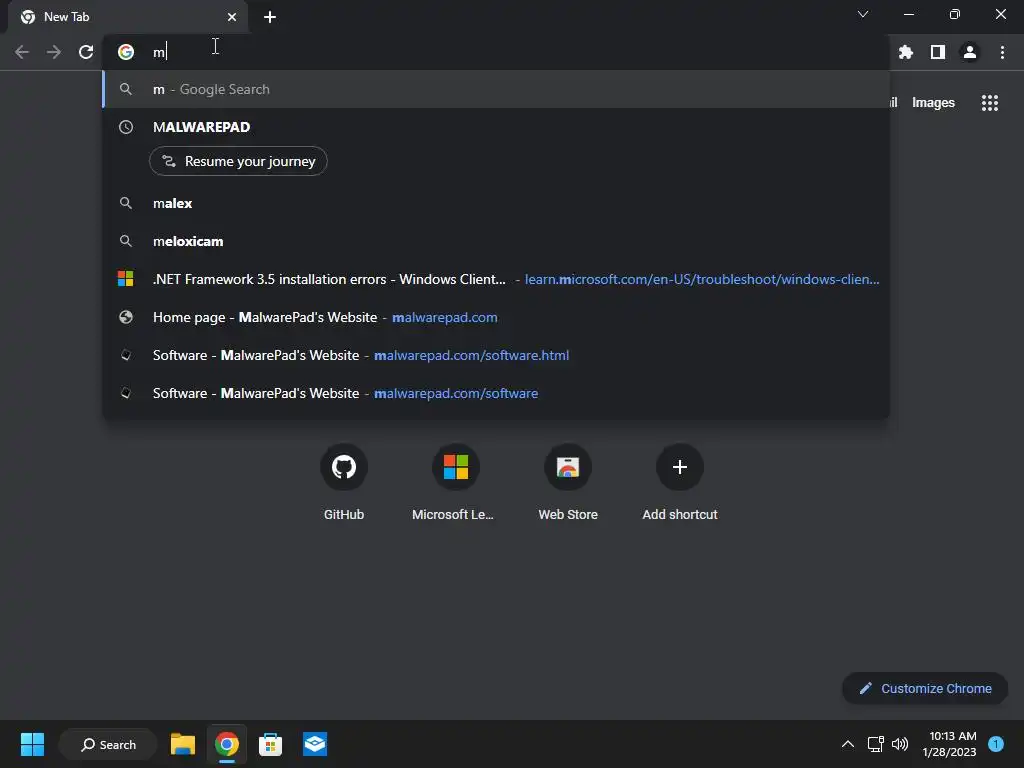Select the 'meloxicam' search suggestion
Image resolution: width=1024 pixels, height=768 pixels.
pos(496,241)
